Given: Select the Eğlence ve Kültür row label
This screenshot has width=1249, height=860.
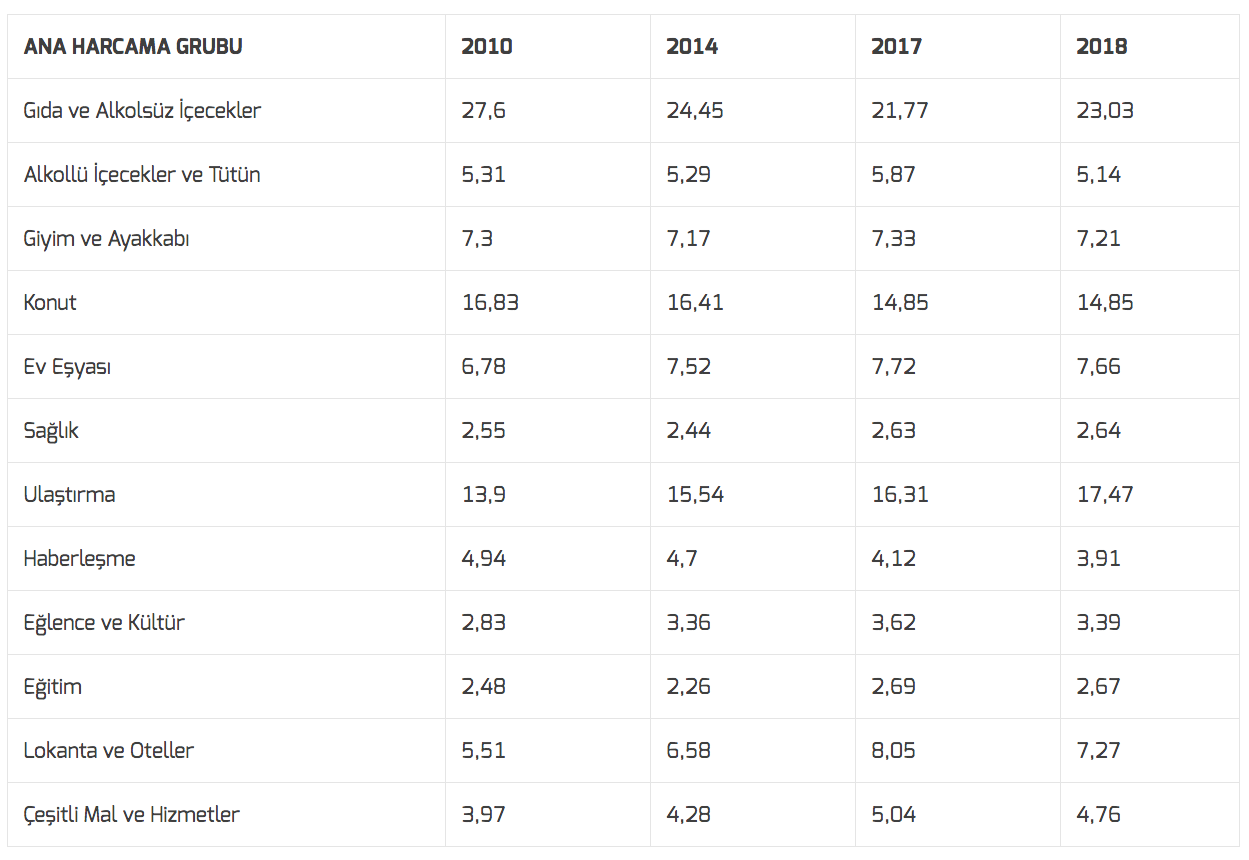Looking at the screenshot, I should pos(104,623).
